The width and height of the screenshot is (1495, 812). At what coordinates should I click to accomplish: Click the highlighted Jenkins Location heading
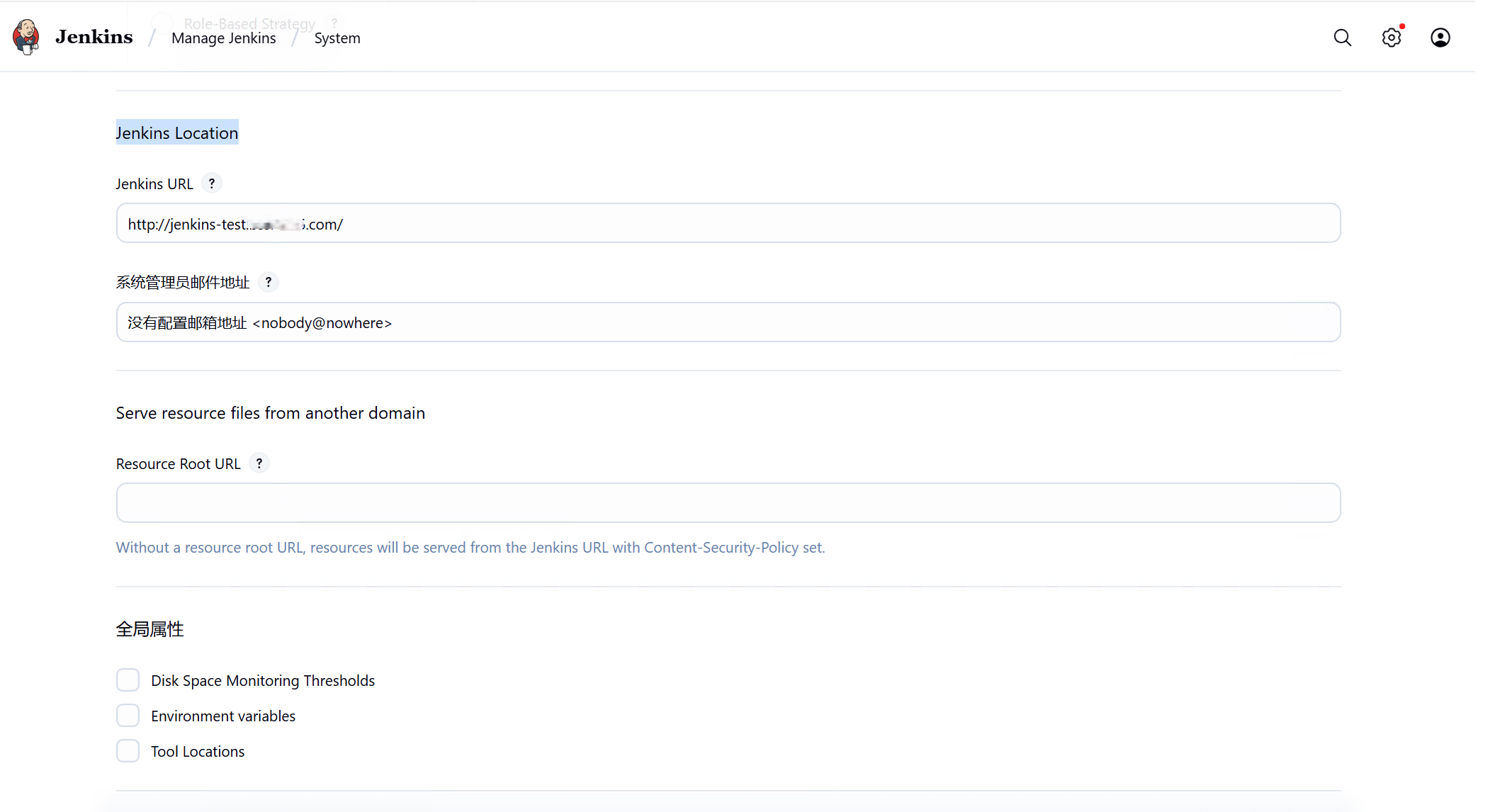coord(177,133)
